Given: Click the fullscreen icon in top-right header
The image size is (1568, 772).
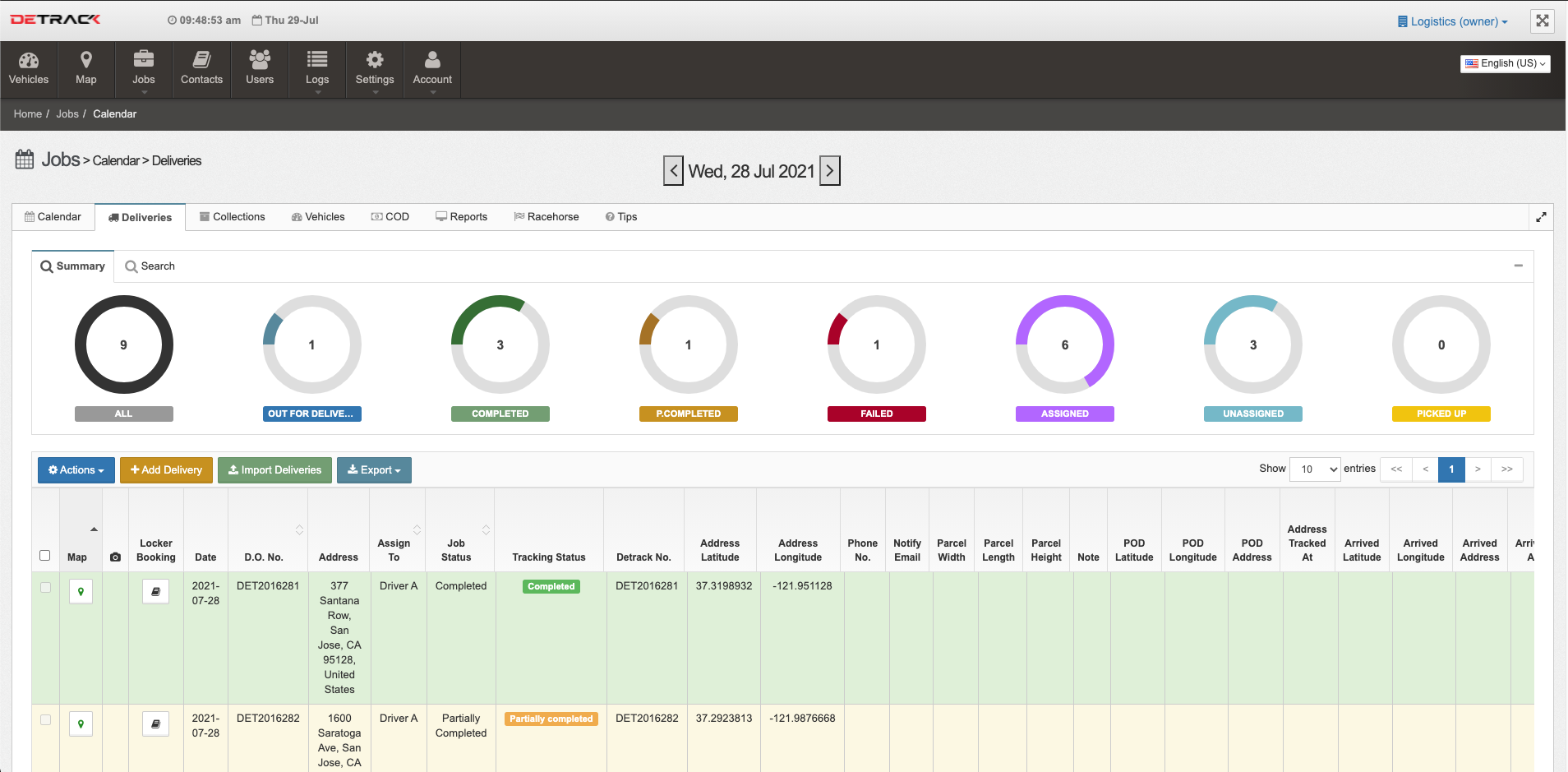Looking at the screenshot, I should (1542, 21).
